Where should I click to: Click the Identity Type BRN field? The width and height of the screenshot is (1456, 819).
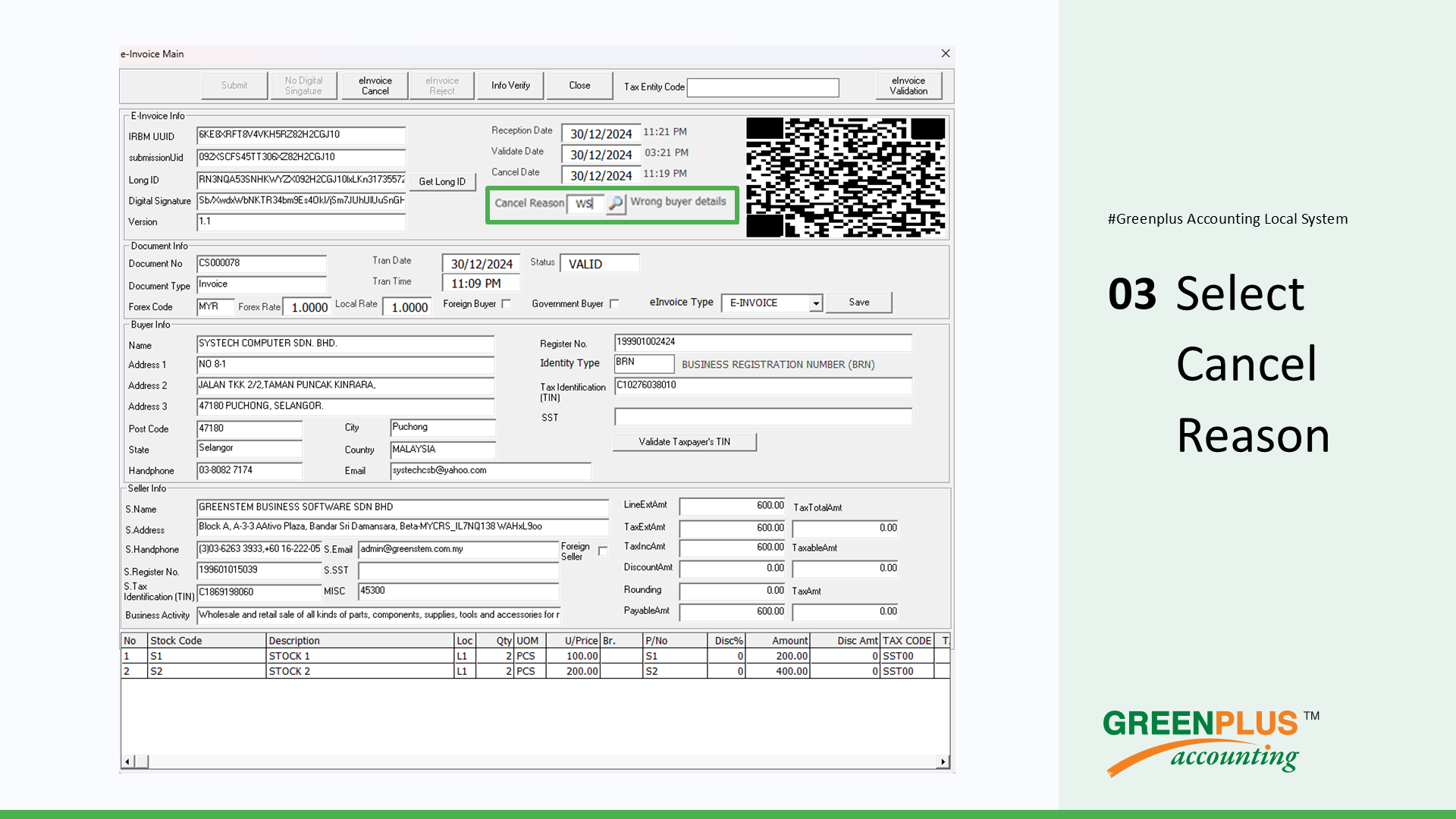coord(644,362)
